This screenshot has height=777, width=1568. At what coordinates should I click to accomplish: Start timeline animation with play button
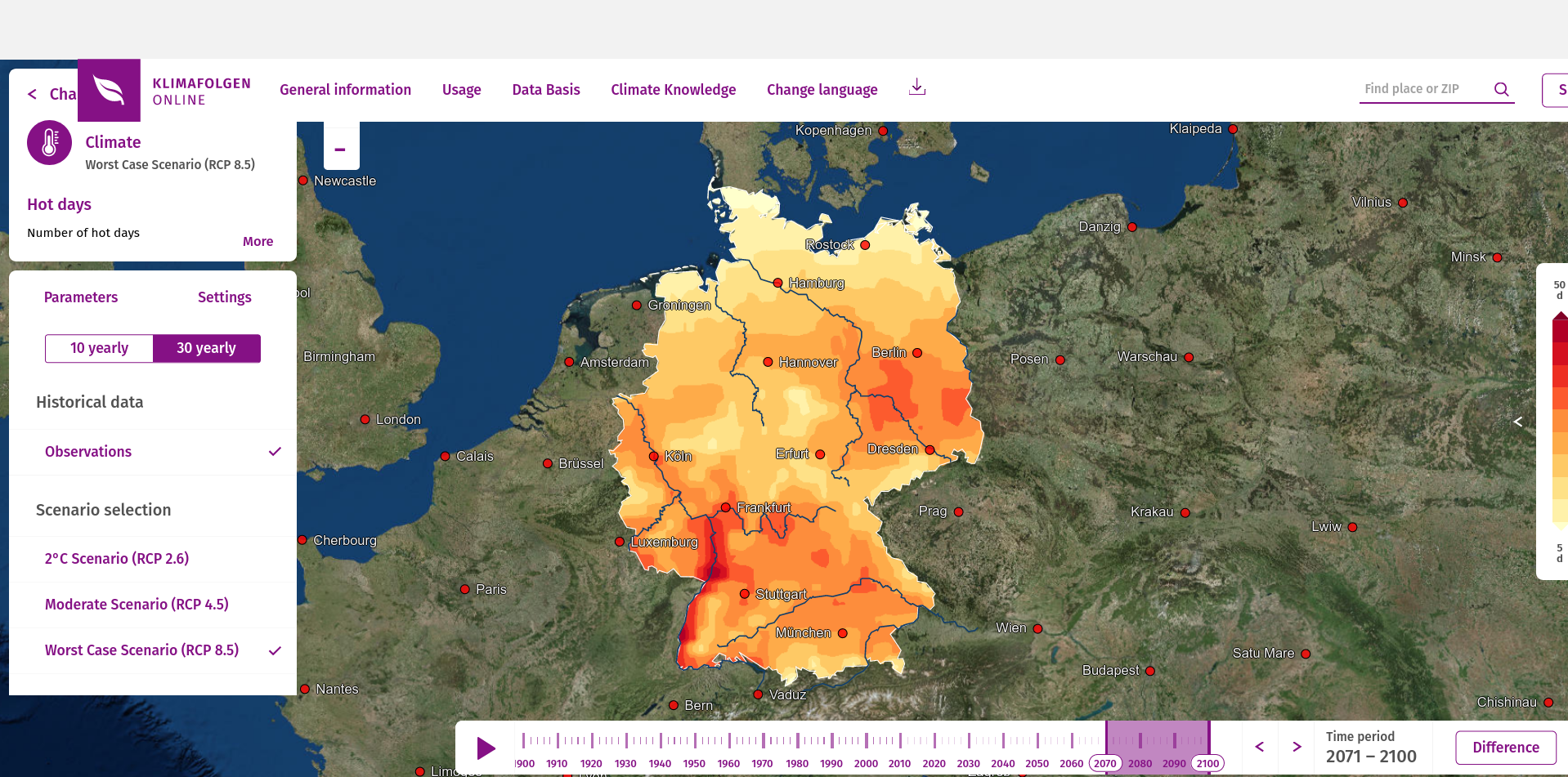point(486,748)
